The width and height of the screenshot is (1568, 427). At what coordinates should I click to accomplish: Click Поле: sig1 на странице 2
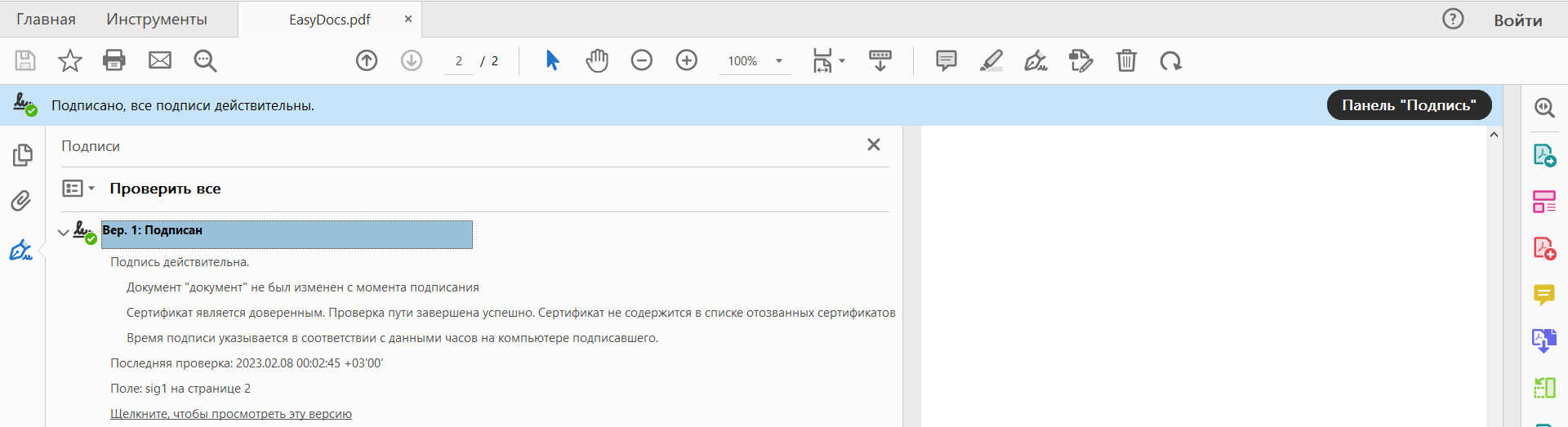(x=180, y=389)
